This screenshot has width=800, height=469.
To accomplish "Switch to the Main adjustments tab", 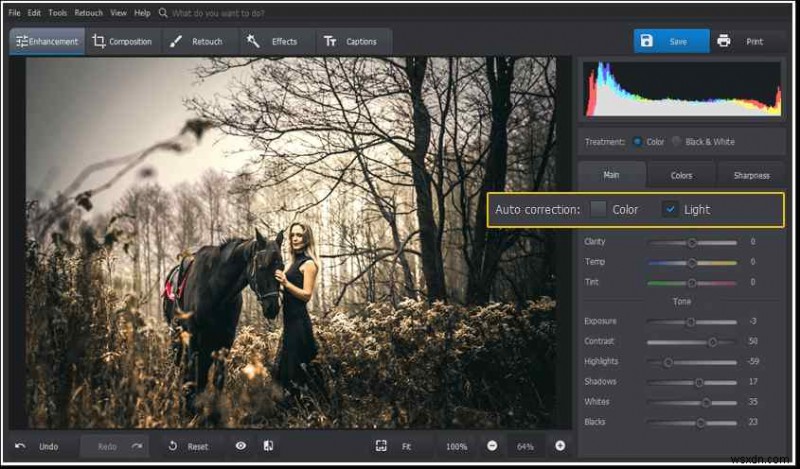I will pyautogui.click(x=612, y=175).
